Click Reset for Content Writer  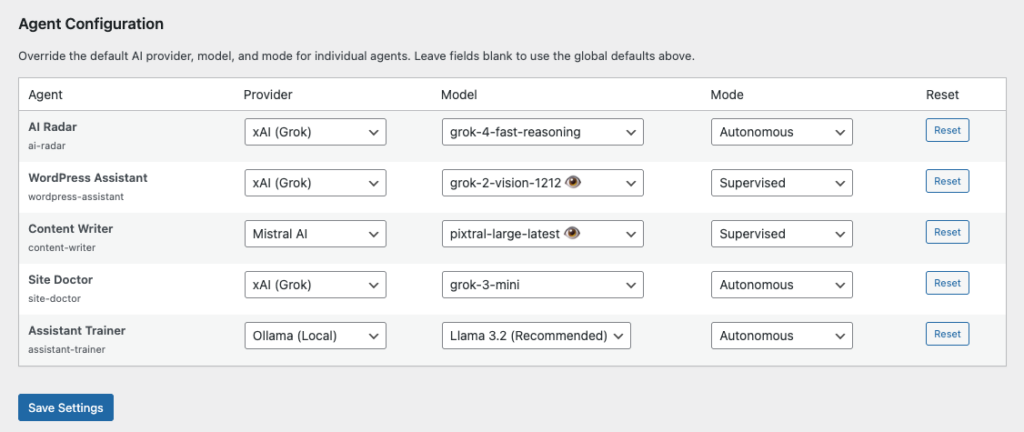946,233
